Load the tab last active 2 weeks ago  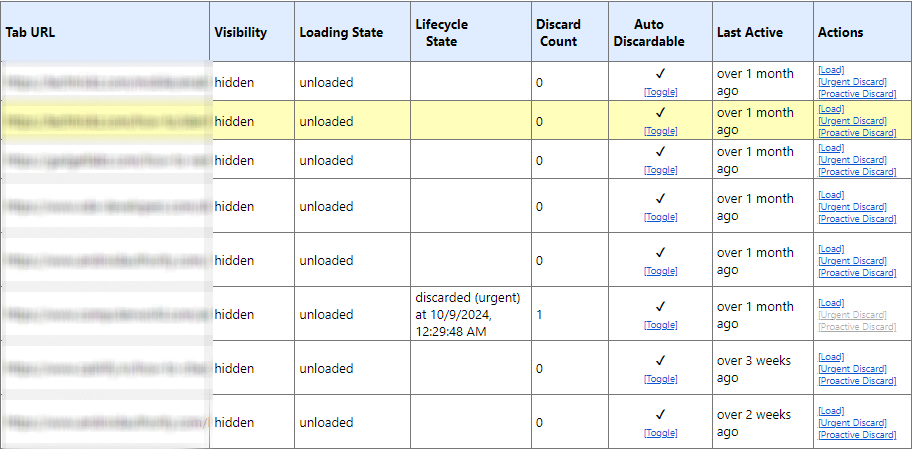pos(830,411)
